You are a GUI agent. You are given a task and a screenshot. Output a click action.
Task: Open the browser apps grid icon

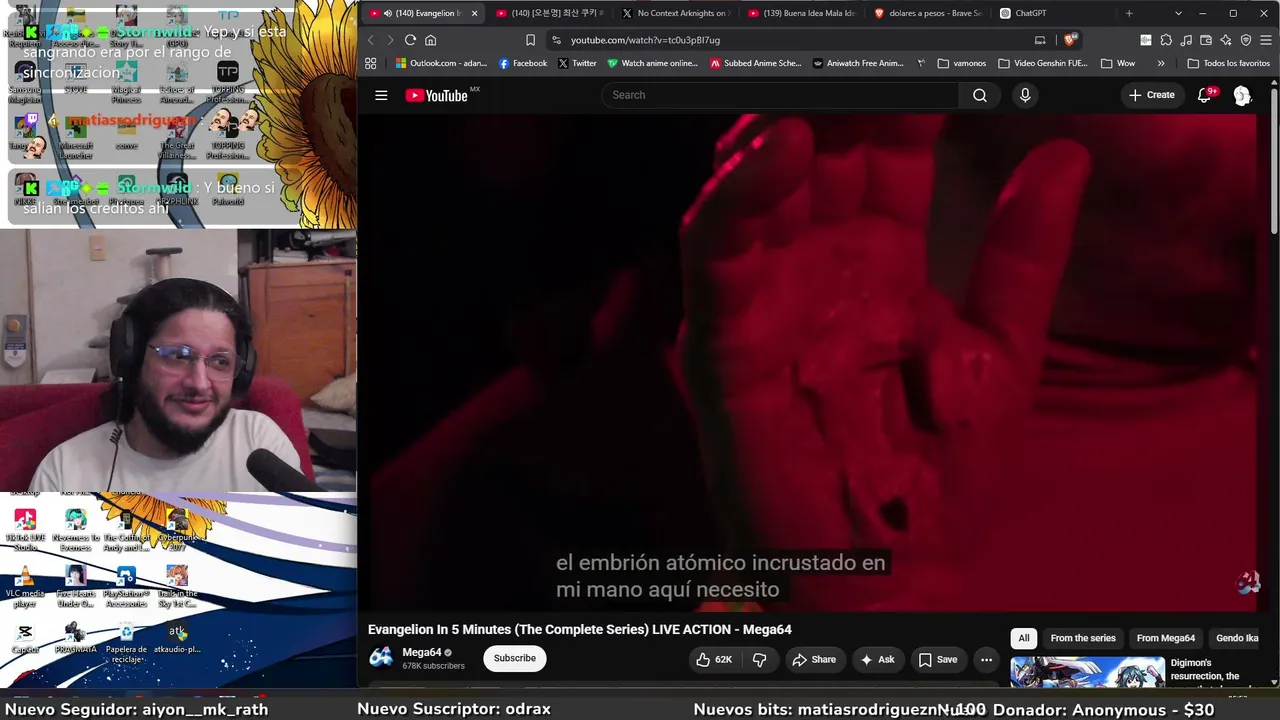click(370, 63)
